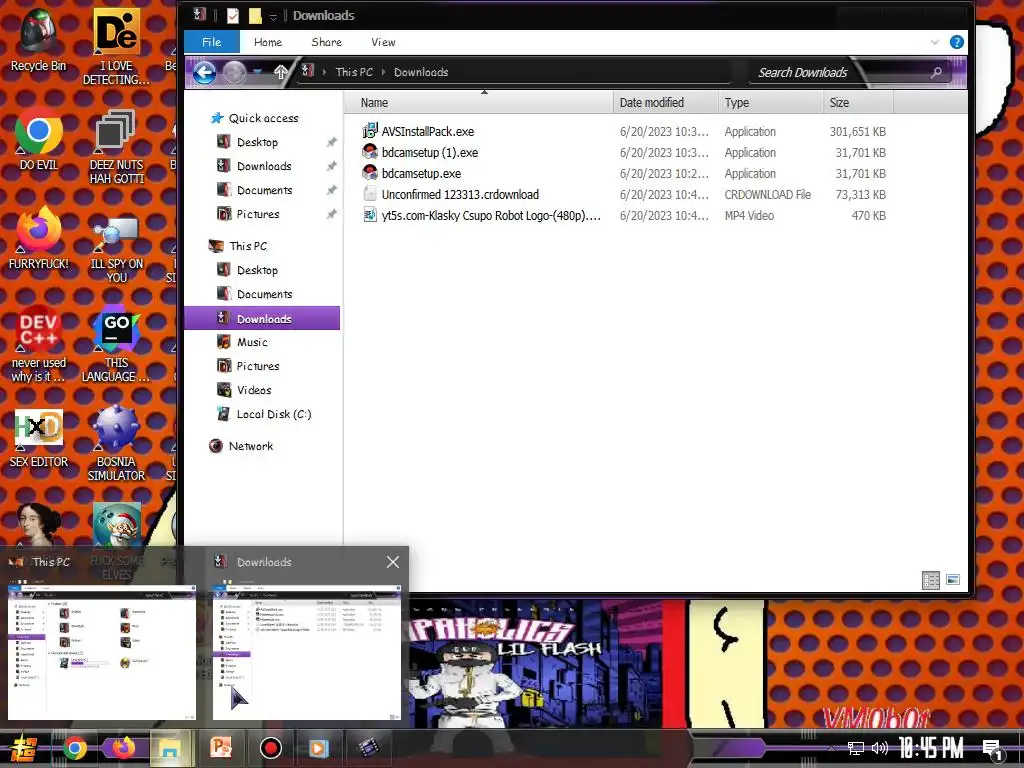Open the View ribbon tab
Screen dimensions: 1024x768
point(383,42)
